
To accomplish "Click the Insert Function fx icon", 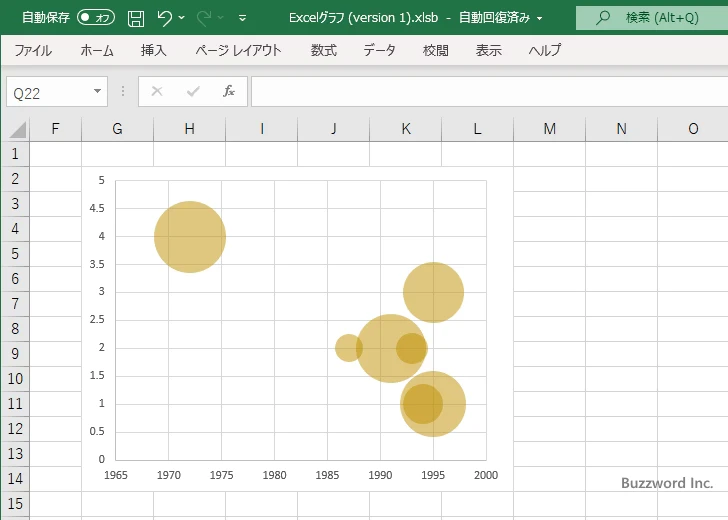I will [x=229, y=91].
